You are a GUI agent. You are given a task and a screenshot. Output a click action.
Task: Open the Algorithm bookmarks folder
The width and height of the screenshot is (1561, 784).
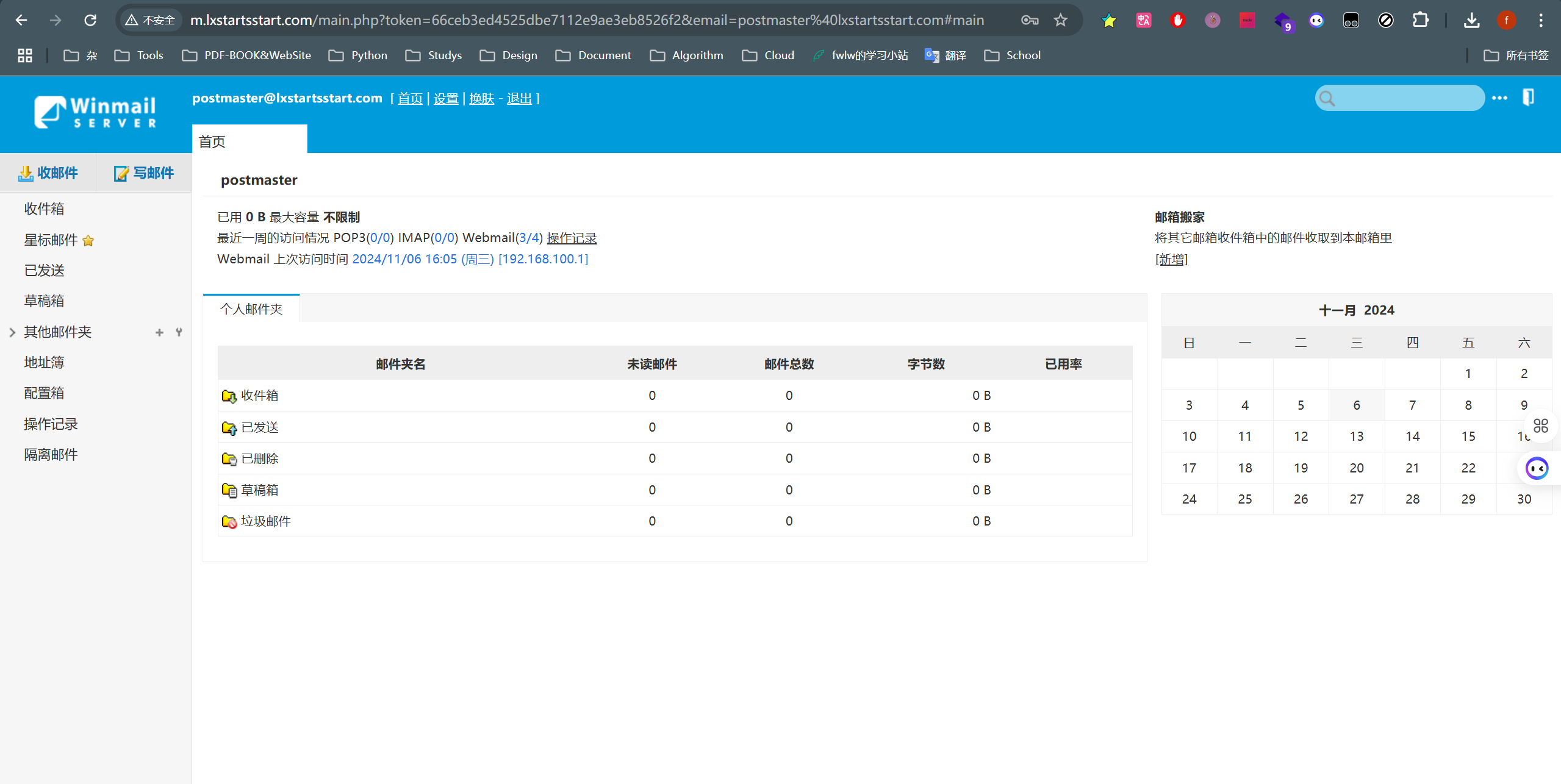pos(686,55)
